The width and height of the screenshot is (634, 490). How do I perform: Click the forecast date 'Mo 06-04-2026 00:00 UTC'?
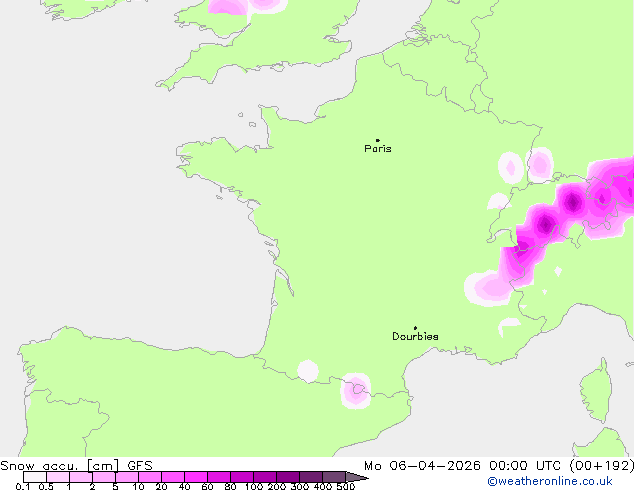tap(465, 466)
